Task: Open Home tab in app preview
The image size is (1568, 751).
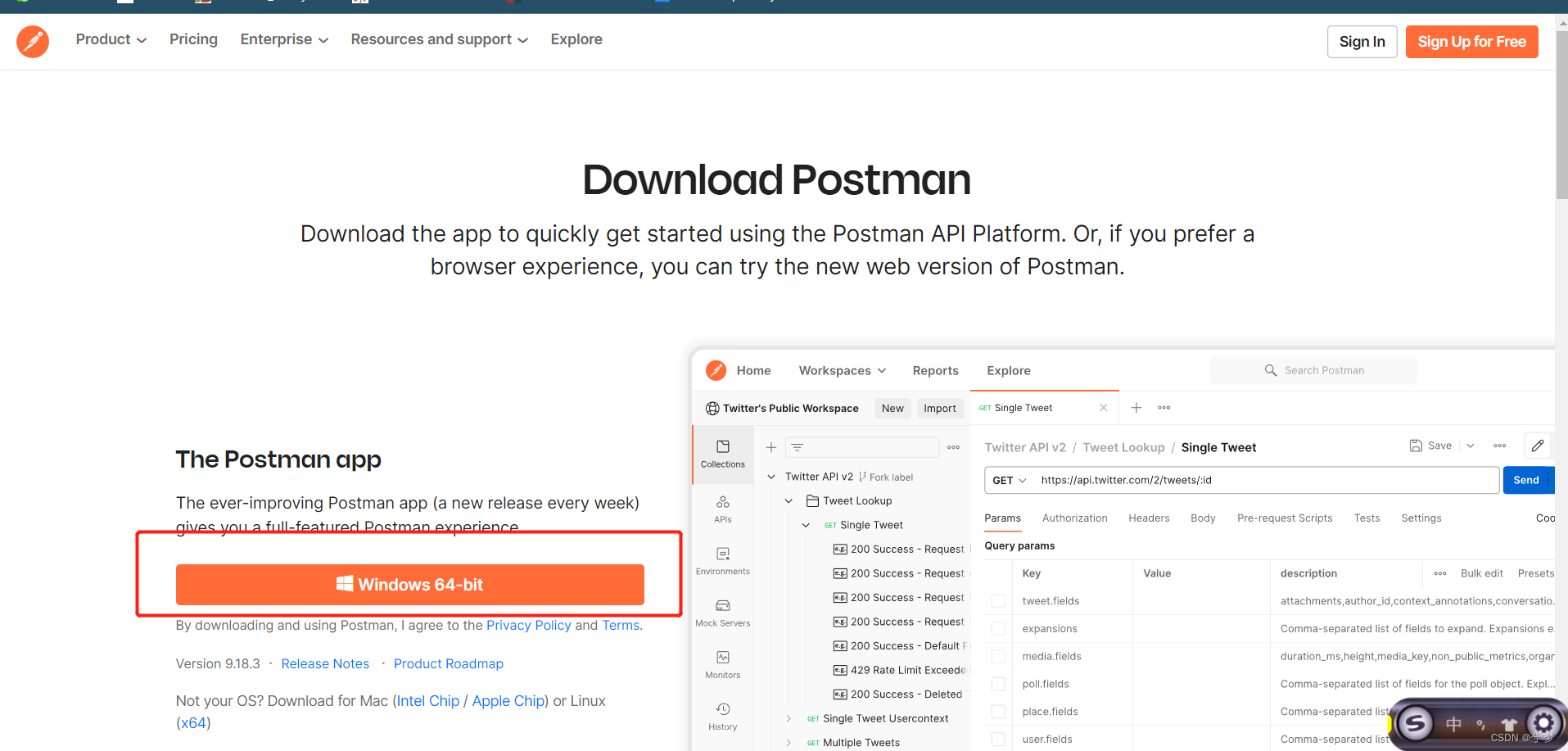Action: click(753, 370)
